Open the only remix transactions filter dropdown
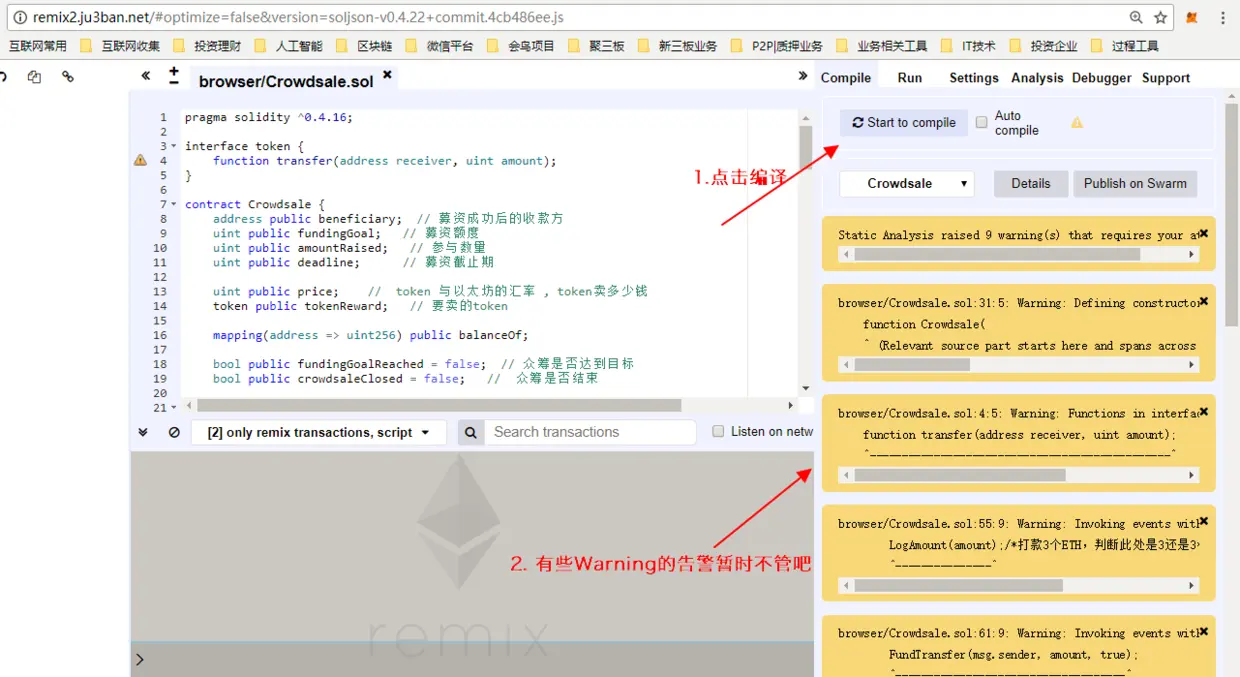The image size is (1240, 677). tap(318, 432)
